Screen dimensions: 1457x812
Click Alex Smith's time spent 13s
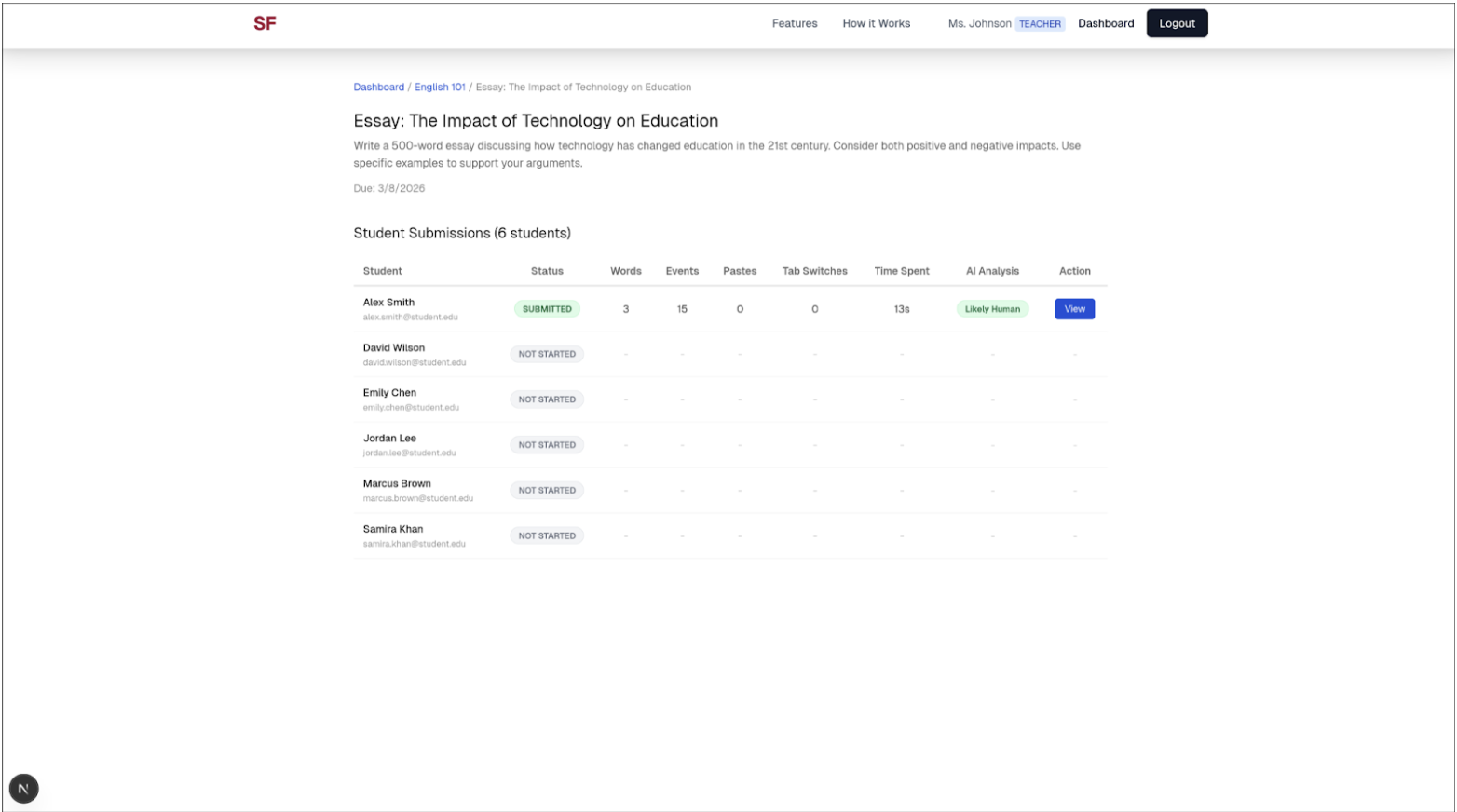(x=902, y=309)
